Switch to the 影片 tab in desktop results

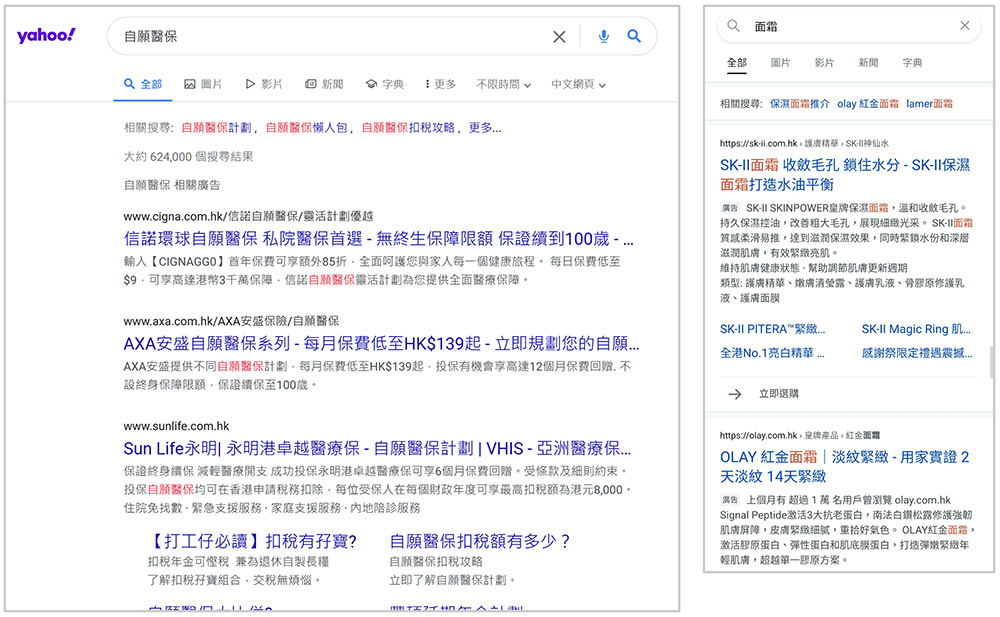click(x=263, y=84)
